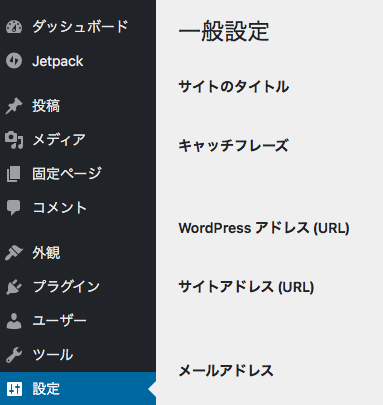Viewport: 383px width, 405px height.
Task: Click the WordPress アドレス (URL) label
Action: [x=264, y=228]
